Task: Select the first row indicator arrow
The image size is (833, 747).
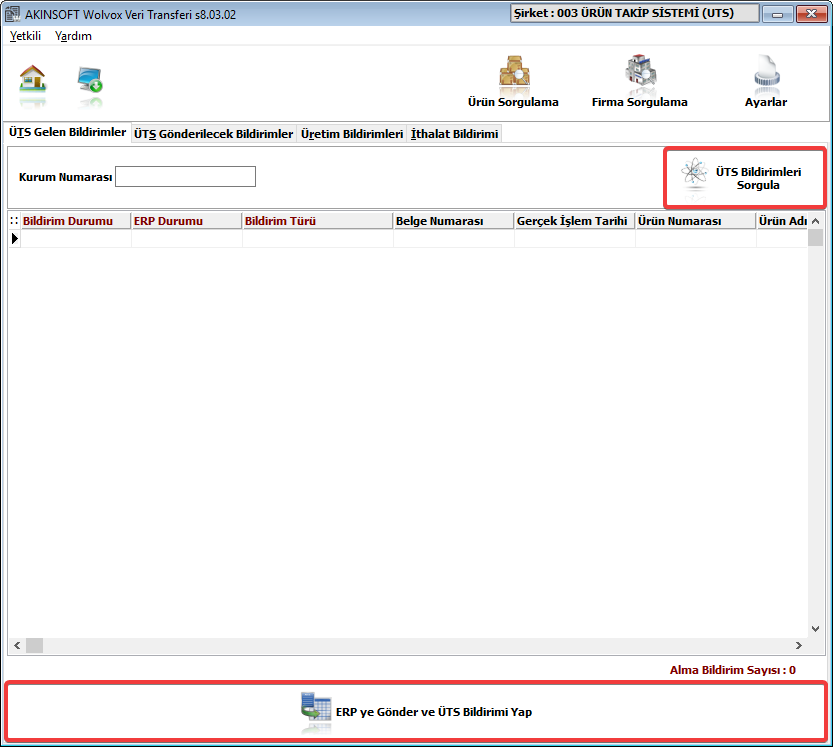Action: click(x=14, y=239)
